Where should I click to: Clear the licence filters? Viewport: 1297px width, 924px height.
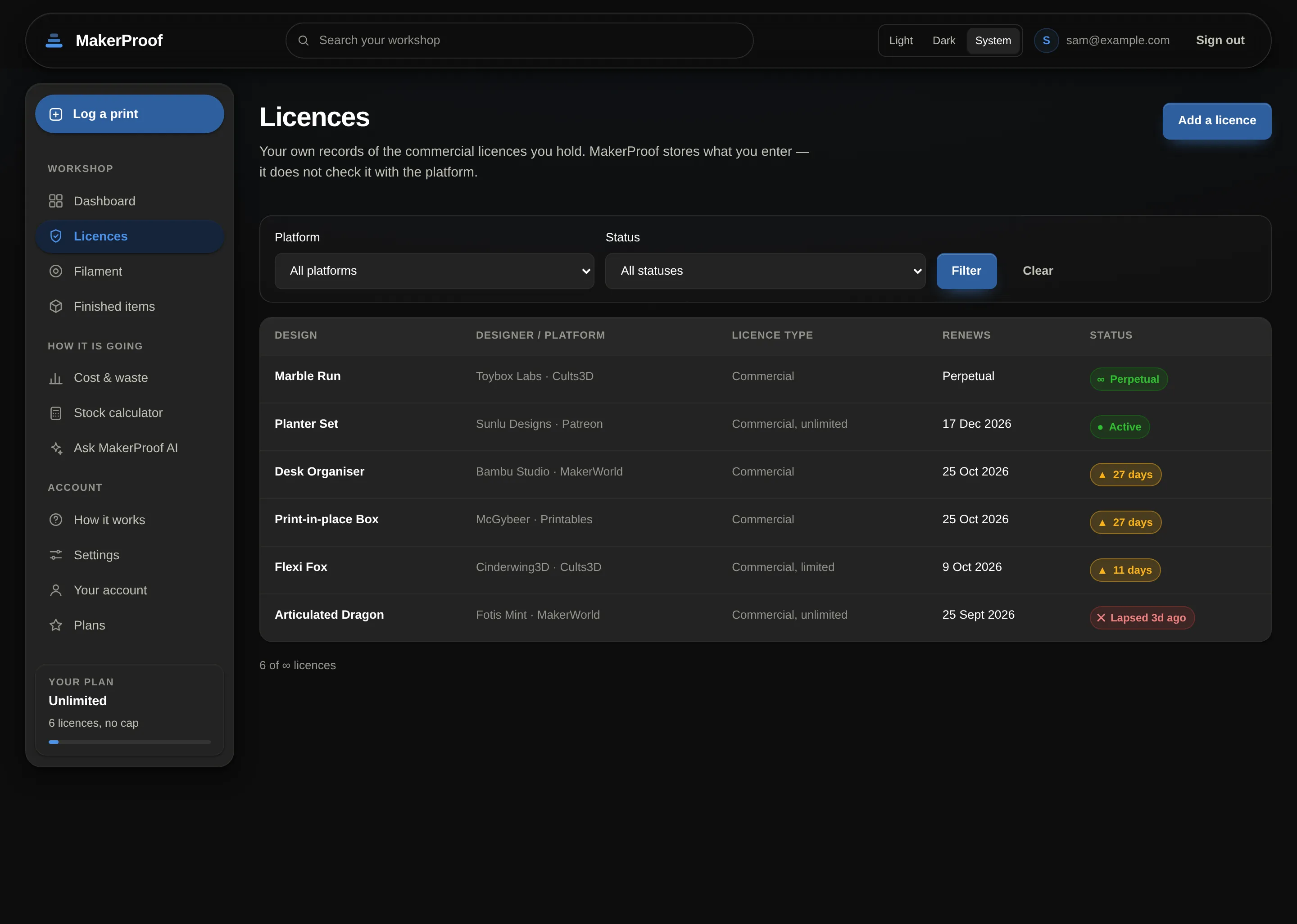point(1038,271)
